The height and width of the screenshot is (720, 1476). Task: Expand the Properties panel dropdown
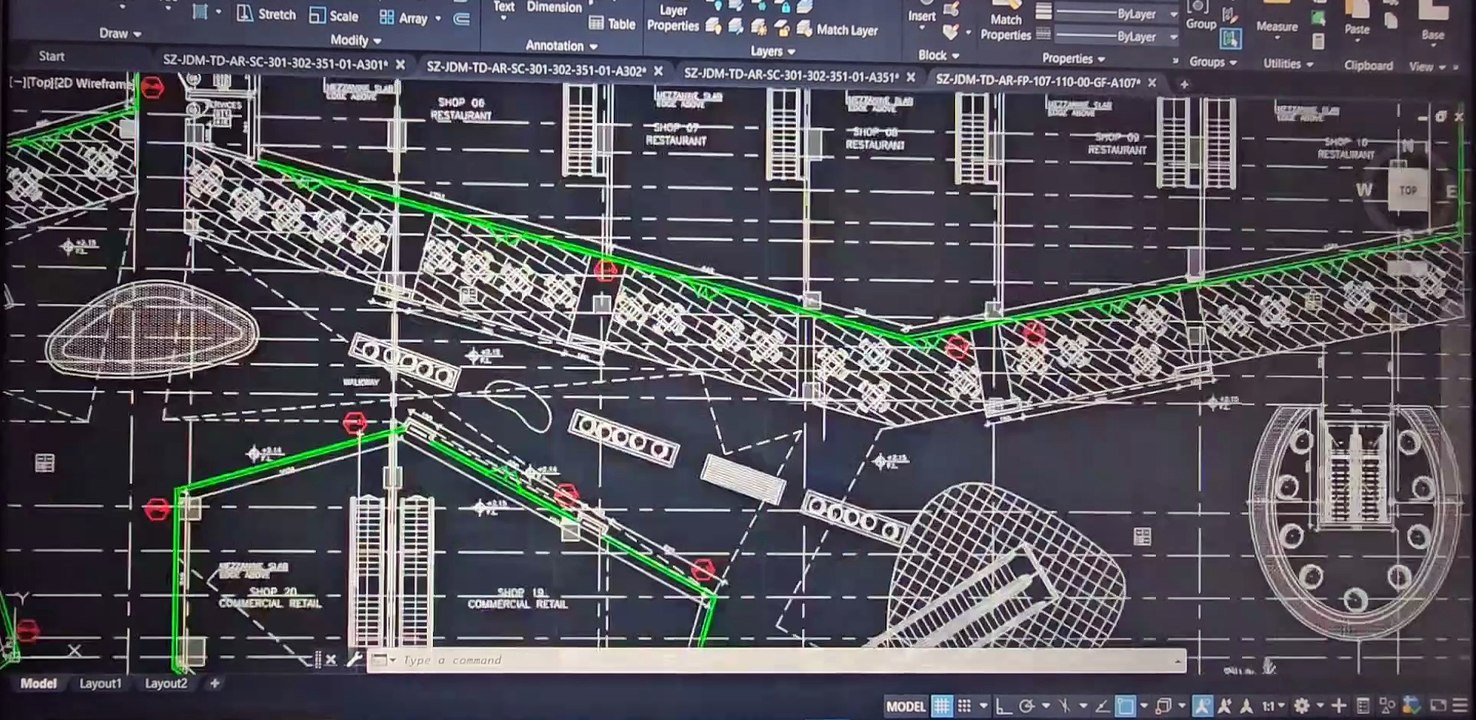(1073, 58)
